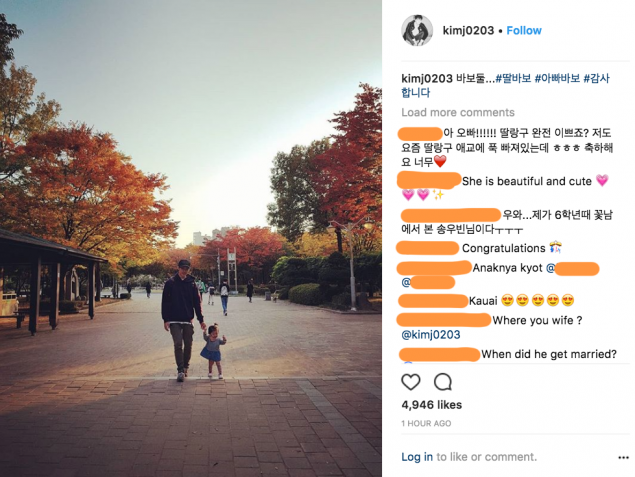Click the redacted mention after Anaknya kyot
The width and height of the screenshot is (635, 477).
coord(577,268)
